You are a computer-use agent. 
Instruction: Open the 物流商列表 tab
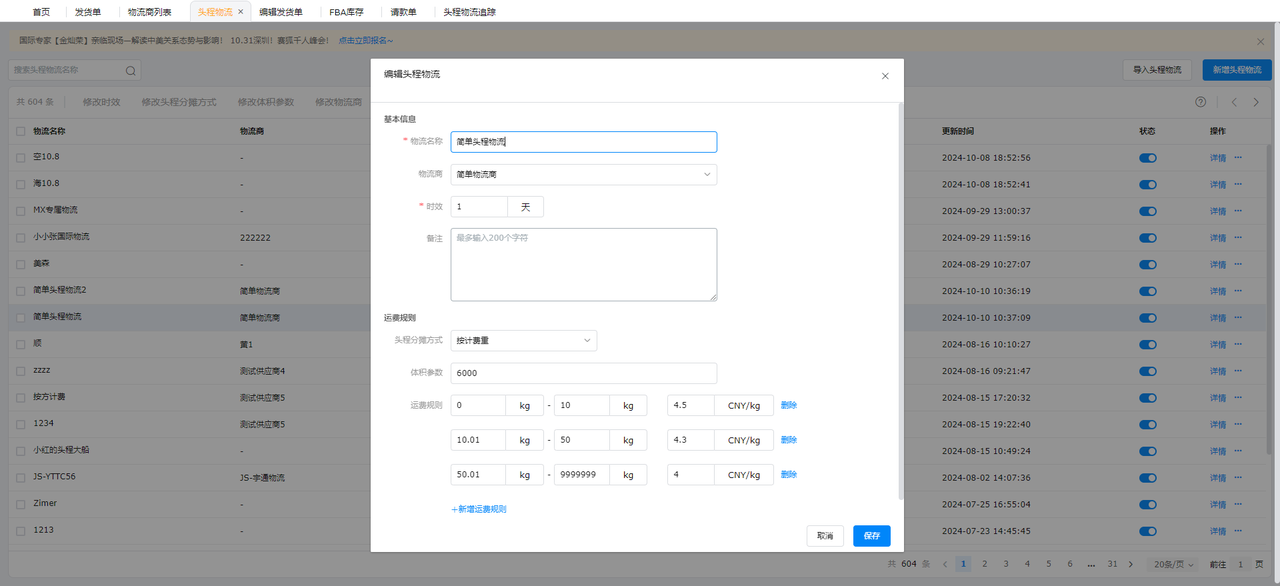click(149, 12)
